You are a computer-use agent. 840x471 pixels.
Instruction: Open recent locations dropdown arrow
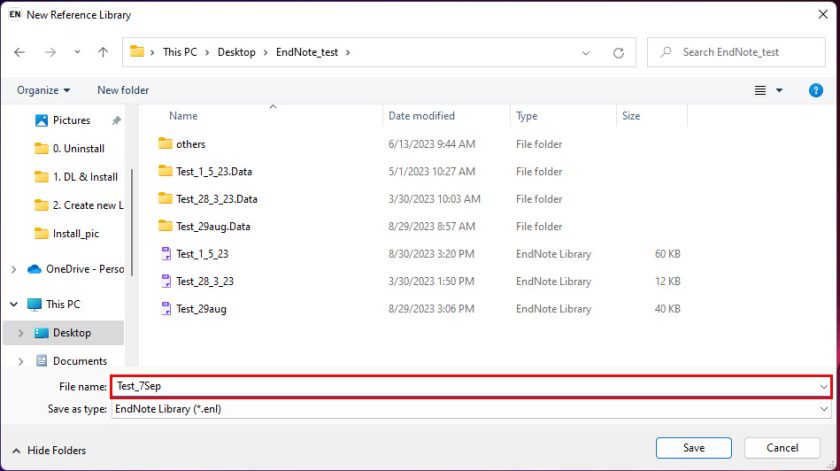77,52
